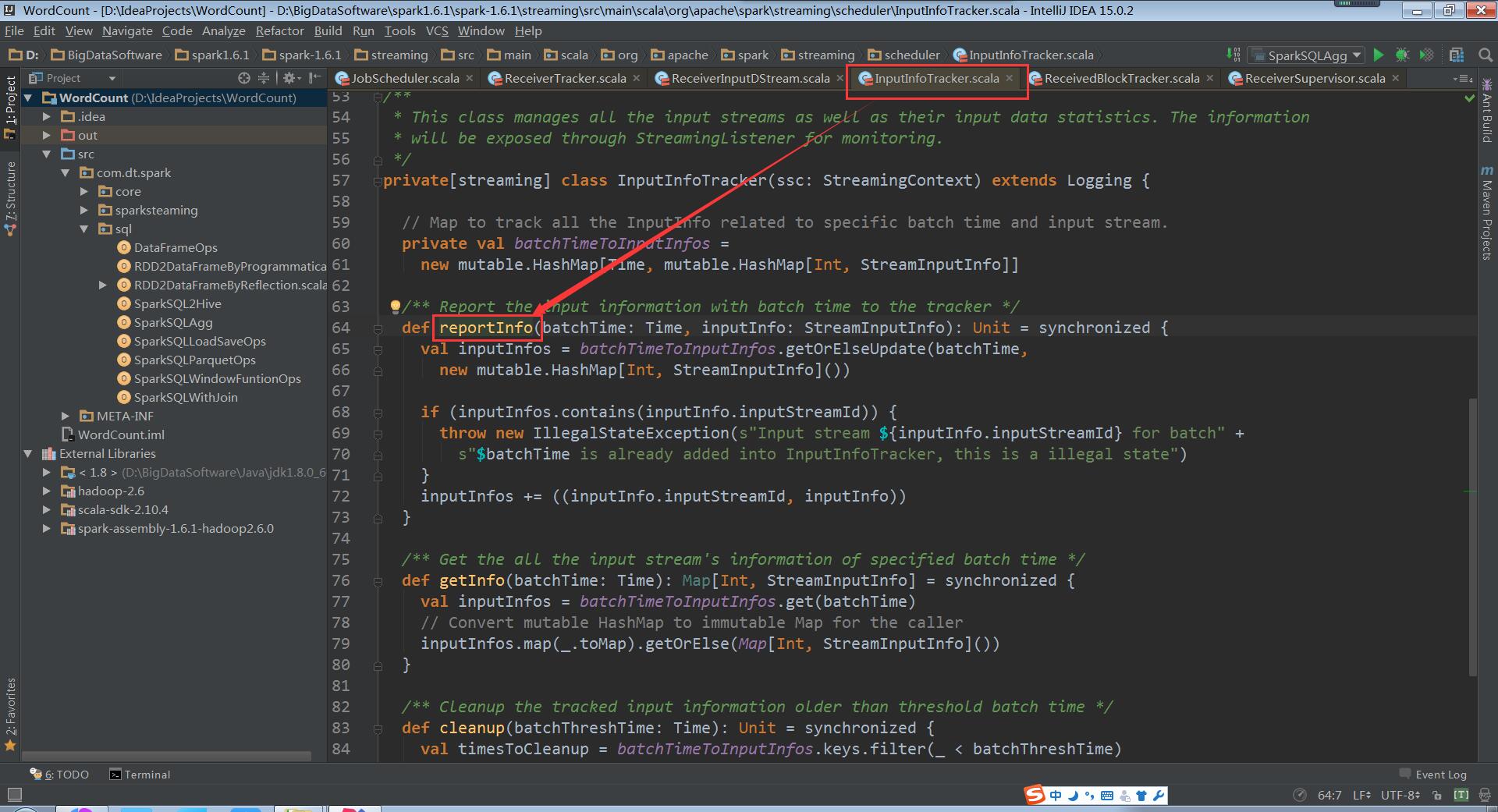Run the SparkSQLAgg configuration
This screenshot has width=1498, height=812.
[x=1379, y=55]
